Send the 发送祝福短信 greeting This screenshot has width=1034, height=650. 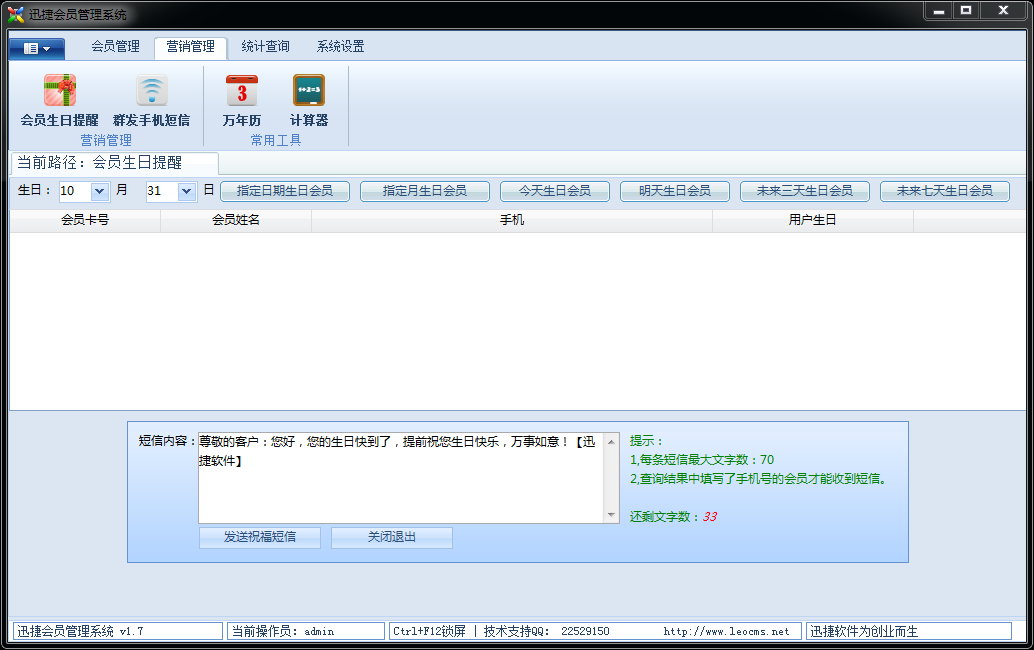coord(260,537)
